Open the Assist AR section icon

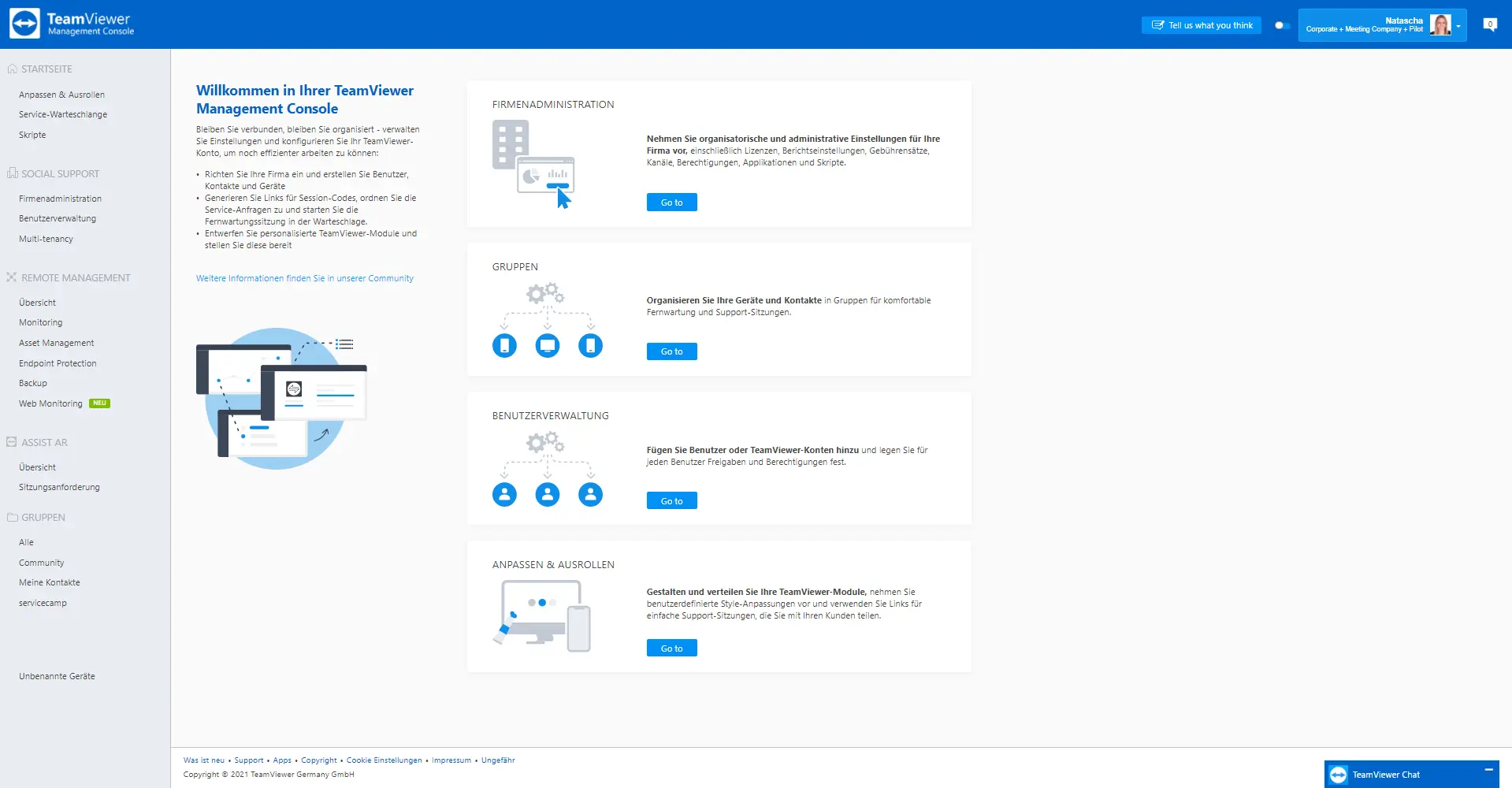click(12, 442)
